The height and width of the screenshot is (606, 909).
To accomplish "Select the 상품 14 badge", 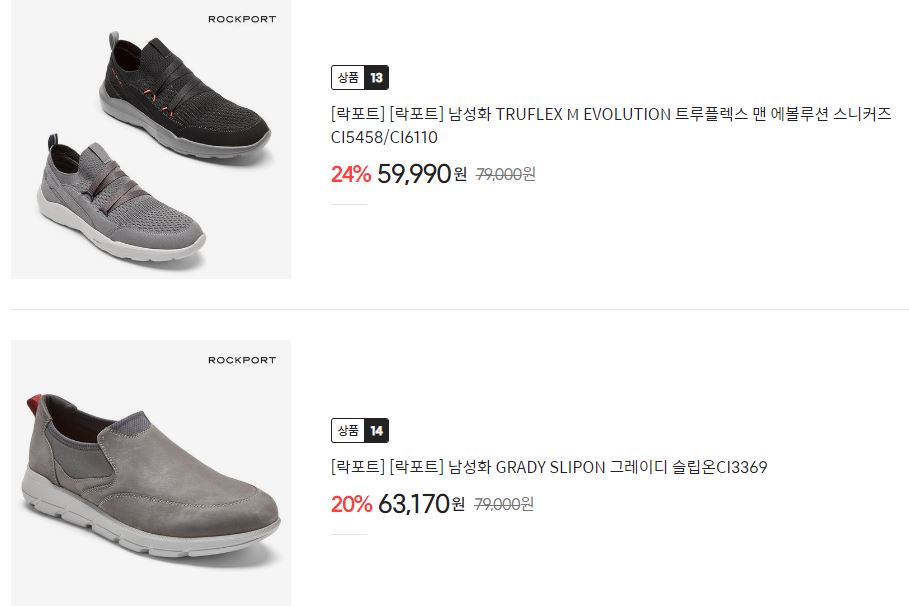I will click(x=359, y=430).
